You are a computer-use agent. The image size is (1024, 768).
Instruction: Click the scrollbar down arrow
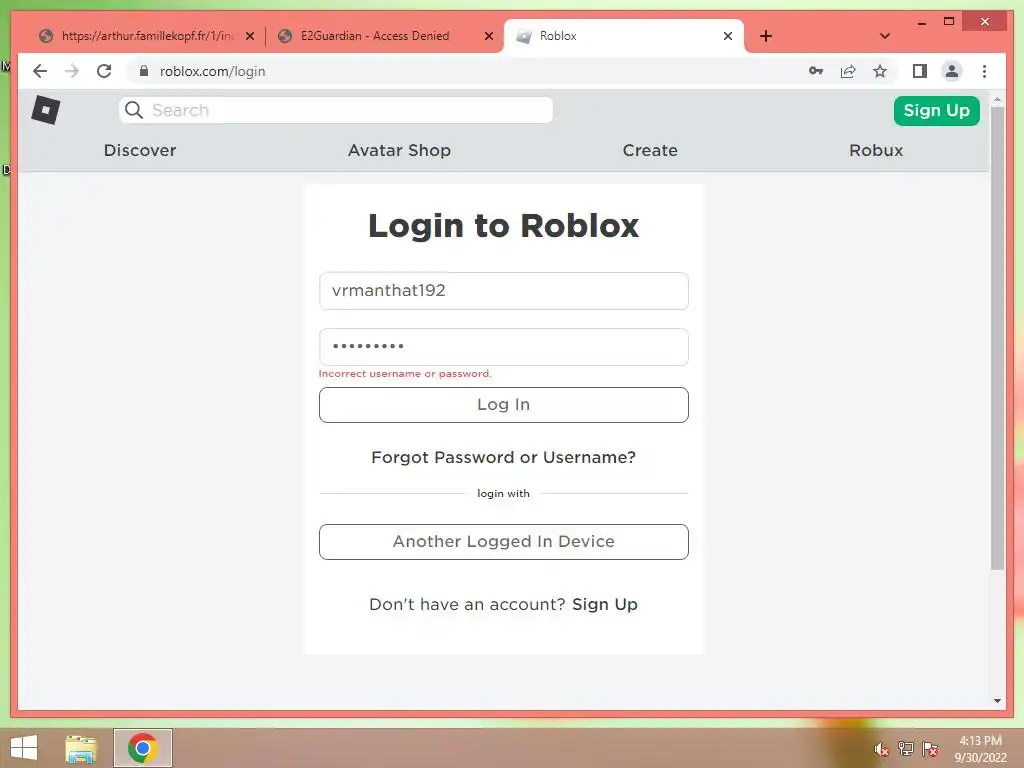coord(997,701)
